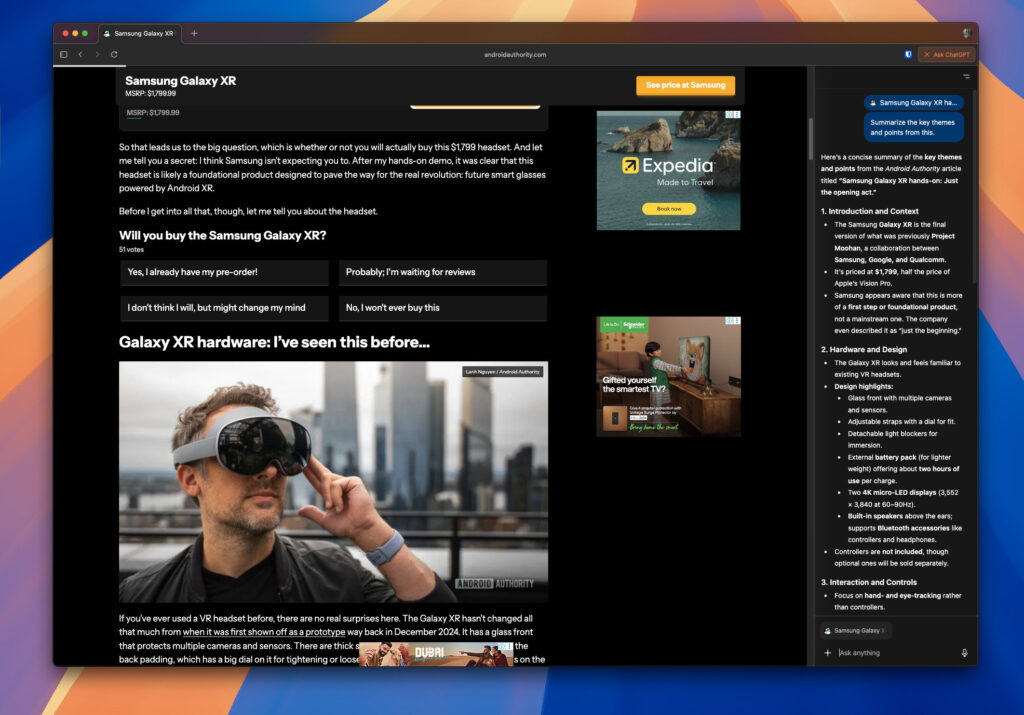
Task: Navigate back using the left chevron
Action: (81, 55)
